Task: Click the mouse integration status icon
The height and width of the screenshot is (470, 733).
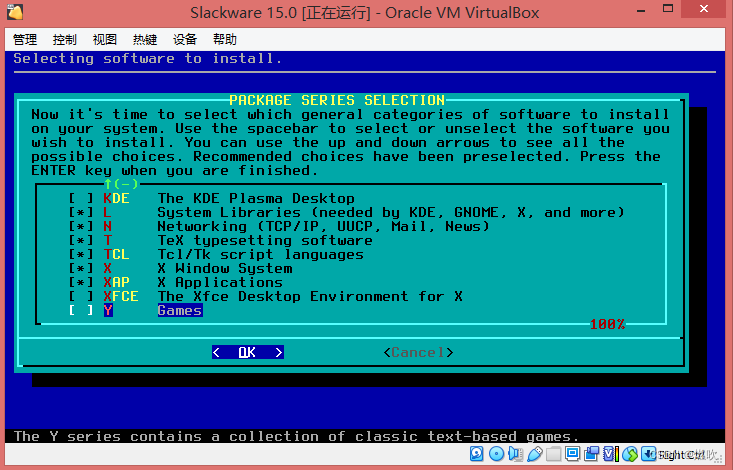Action: (x=630, y=454)
